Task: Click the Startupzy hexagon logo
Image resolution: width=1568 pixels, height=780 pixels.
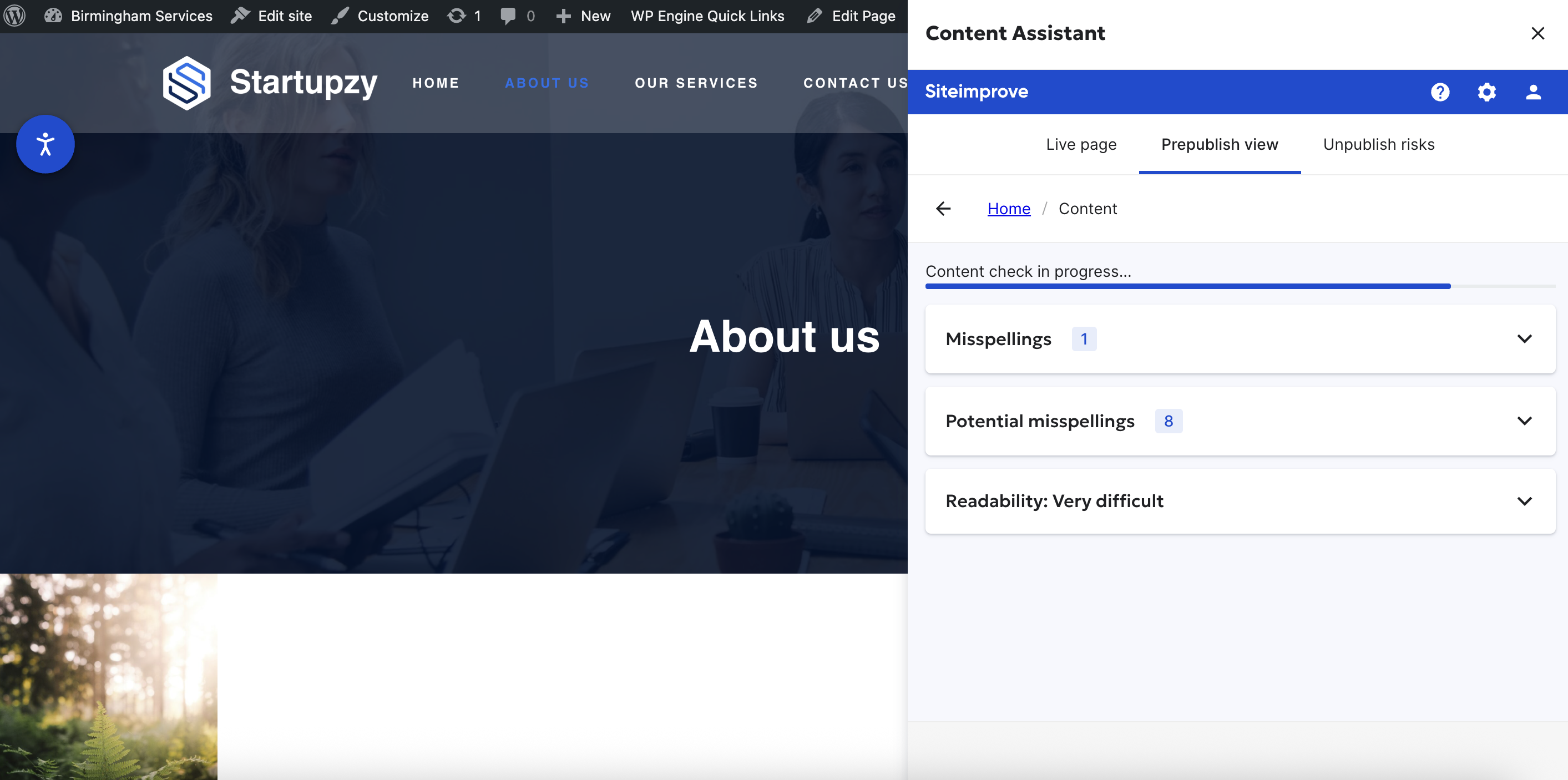Action: click(187, 83)
